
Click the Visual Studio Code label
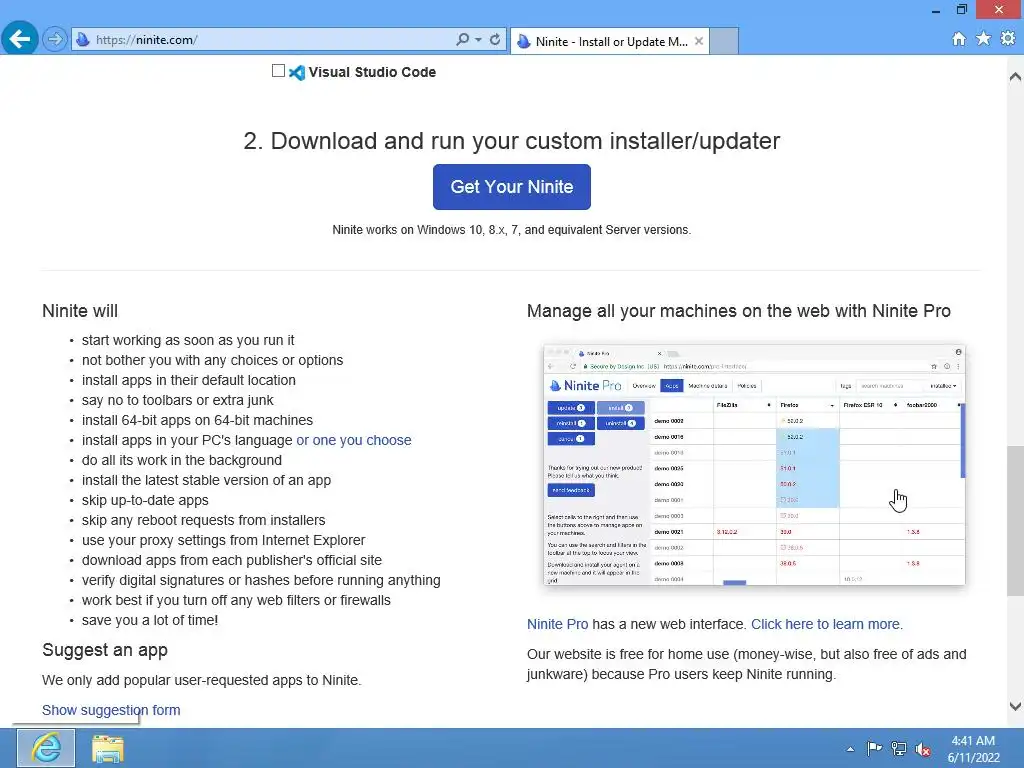[372, 72]
